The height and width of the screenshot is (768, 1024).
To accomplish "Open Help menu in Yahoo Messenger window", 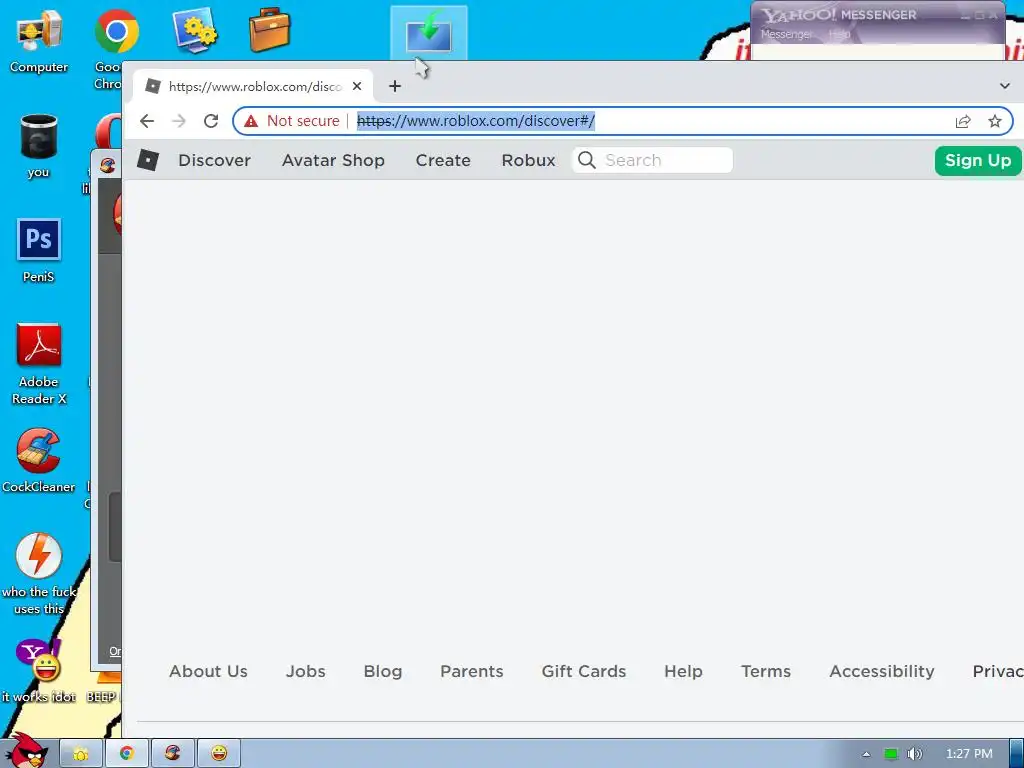I will click(x=839, y=34).
